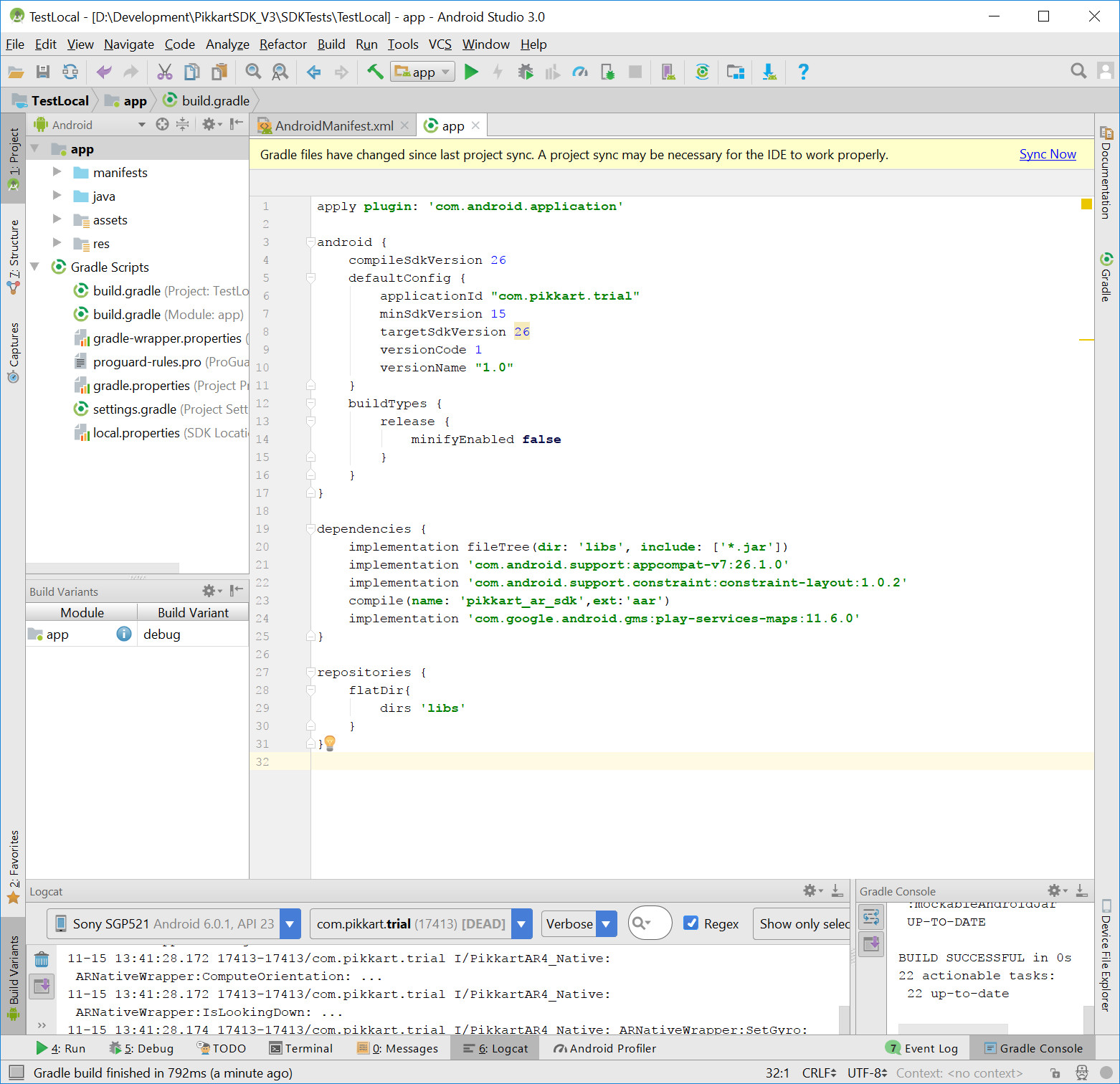Click Scroll from Source target icon
Viewport: 1120px width, 1084px height.
(162, 125)
